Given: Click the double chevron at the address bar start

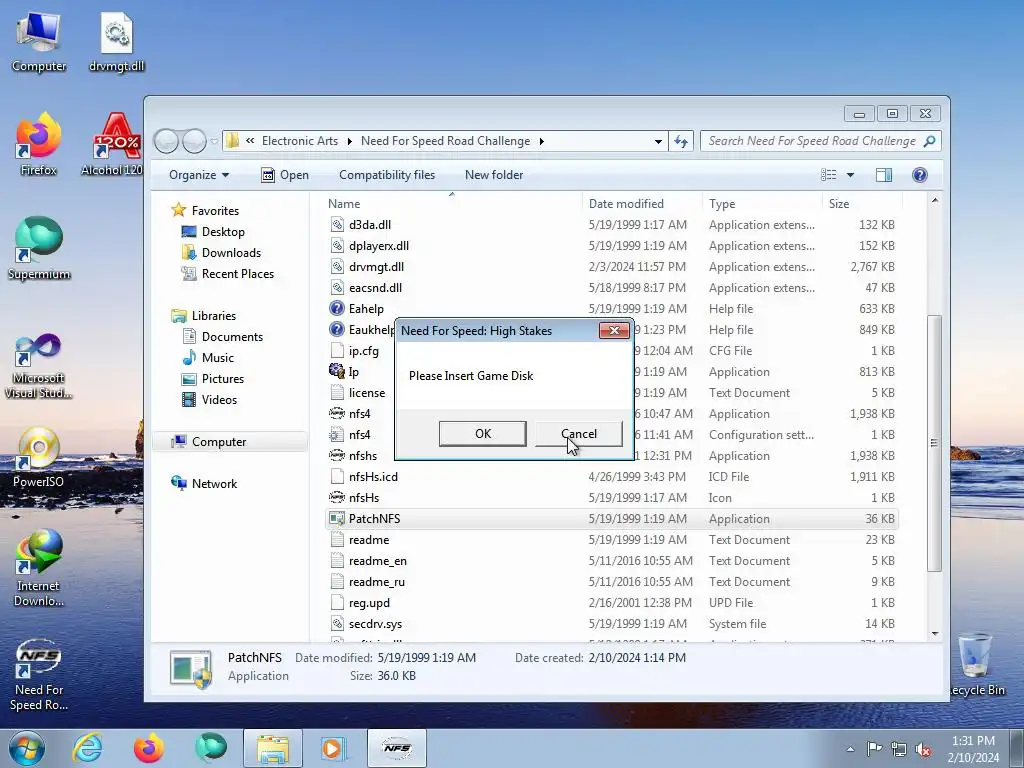Looking at the screenshot, I should 250,141.
